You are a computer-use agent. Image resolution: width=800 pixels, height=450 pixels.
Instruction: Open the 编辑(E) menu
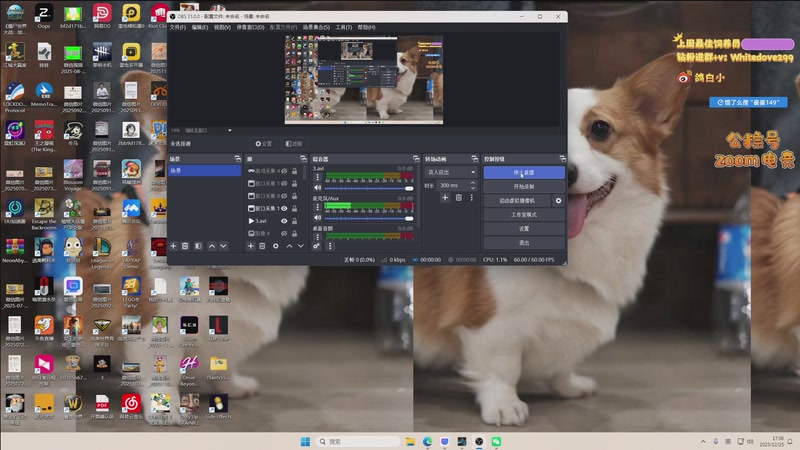click(199, 27)
